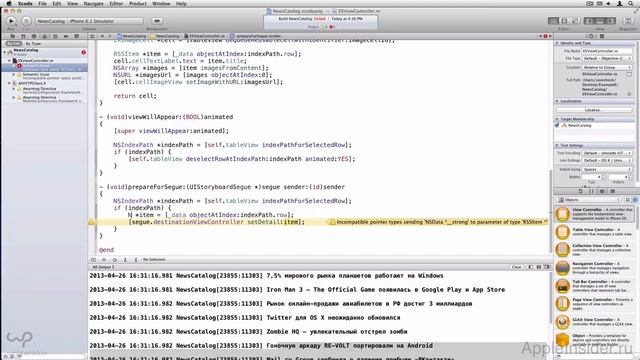The width and height of the screenshot is (640, 360).
Task: Collapse the AFHTTPClient.h issue group
Action: tap(9, 83)
